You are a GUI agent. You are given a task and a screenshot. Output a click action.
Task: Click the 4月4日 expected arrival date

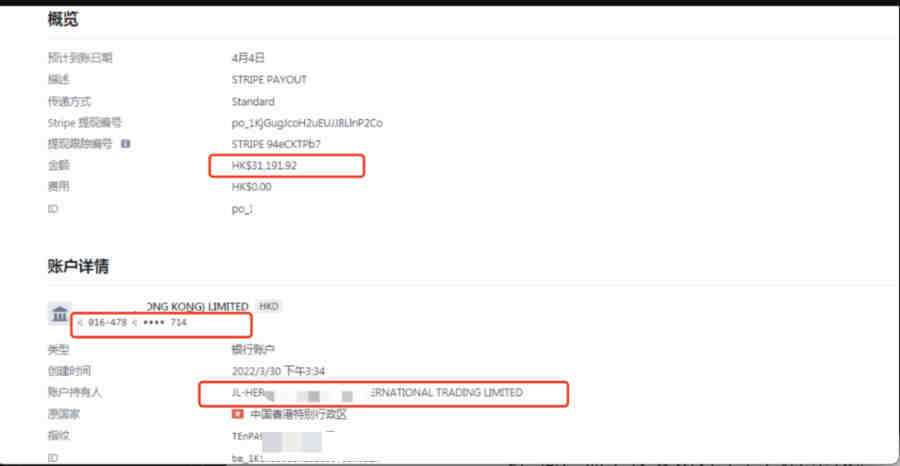coord(249,58)
